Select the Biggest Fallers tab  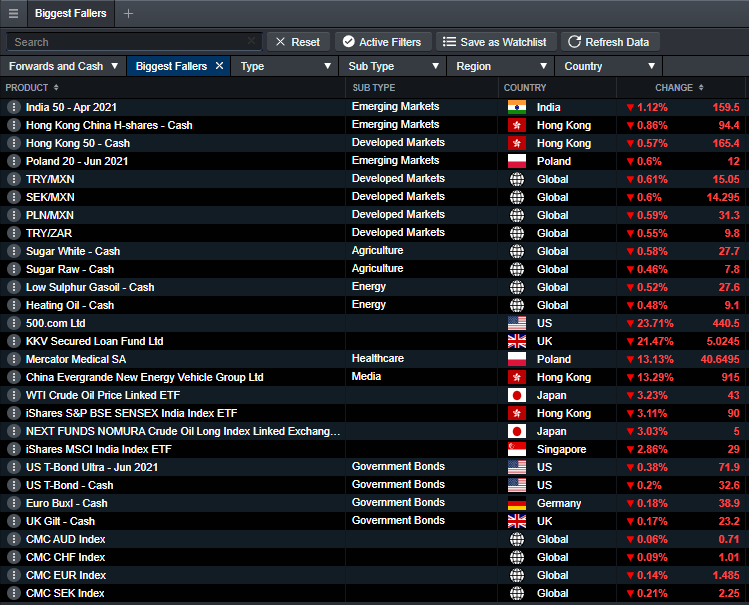coord(70,13)
